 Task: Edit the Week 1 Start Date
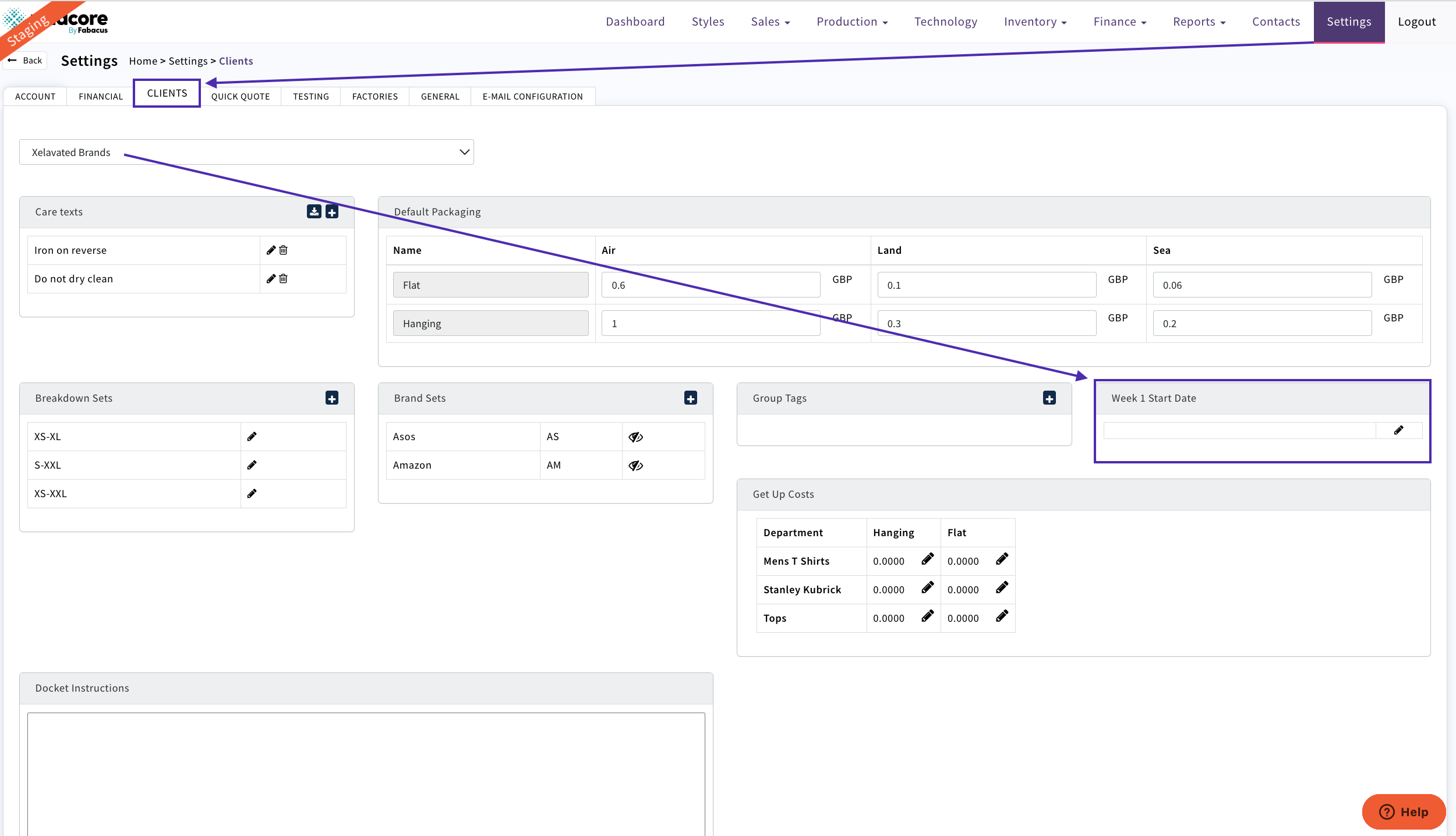tap(1400, 430)
